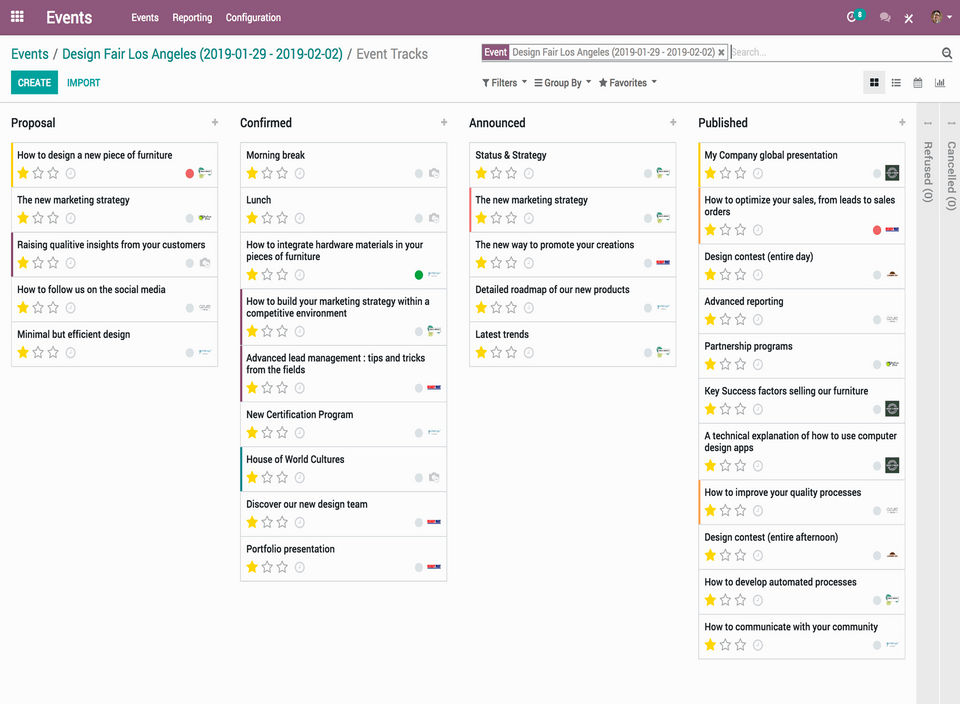Open the activities clock icon with badge
960x704 pixels.
pyautogui.click(x=854, y=17)
